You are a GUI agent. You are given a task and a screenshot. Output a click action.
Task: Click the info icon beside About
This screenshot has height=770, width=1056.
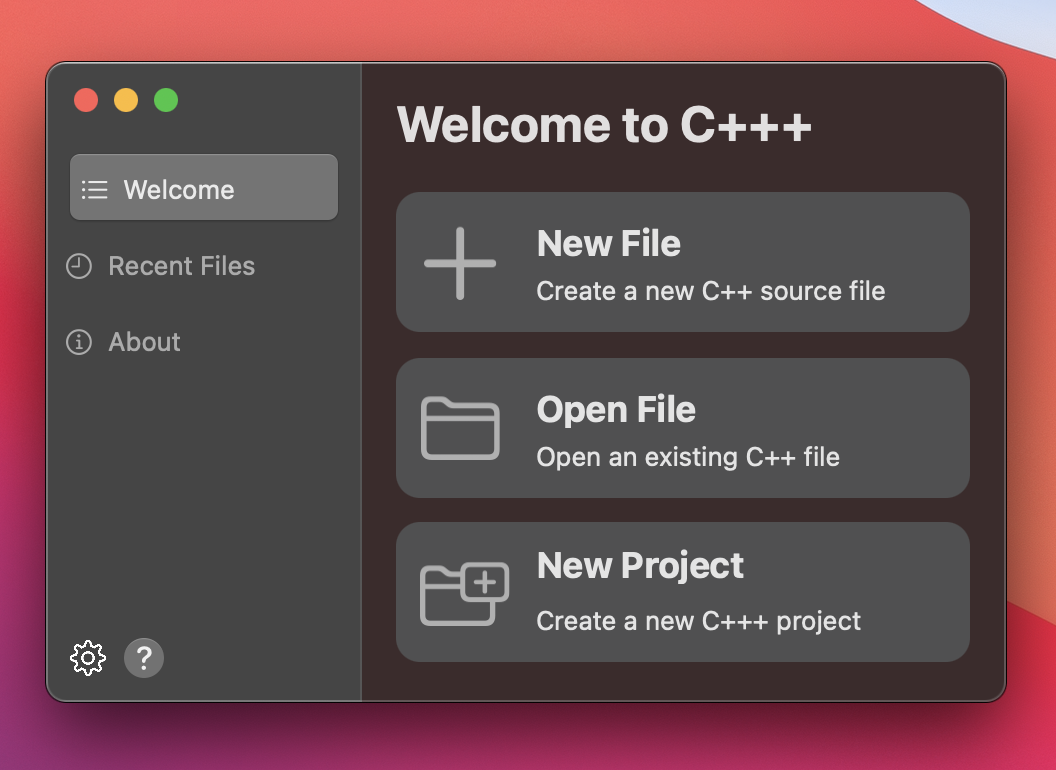tap(79, 342)
